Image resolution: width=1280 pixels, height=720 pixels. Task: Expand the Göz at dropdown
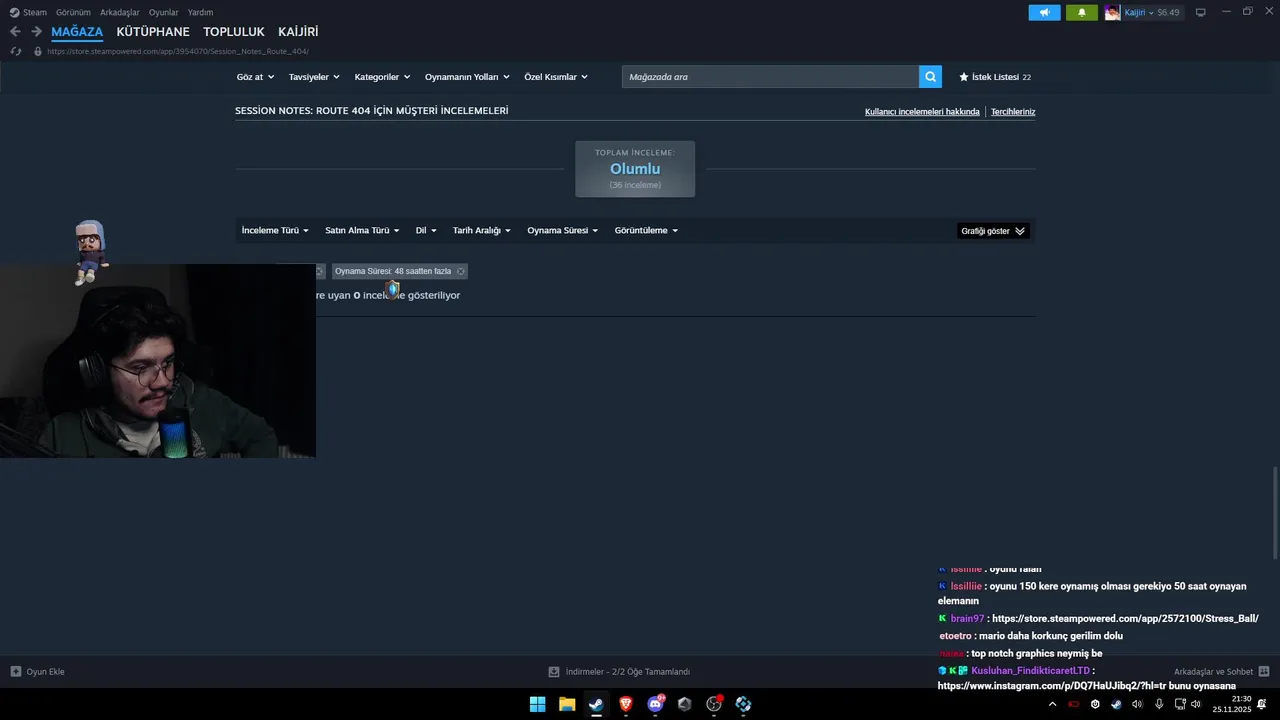coord(255,77)
